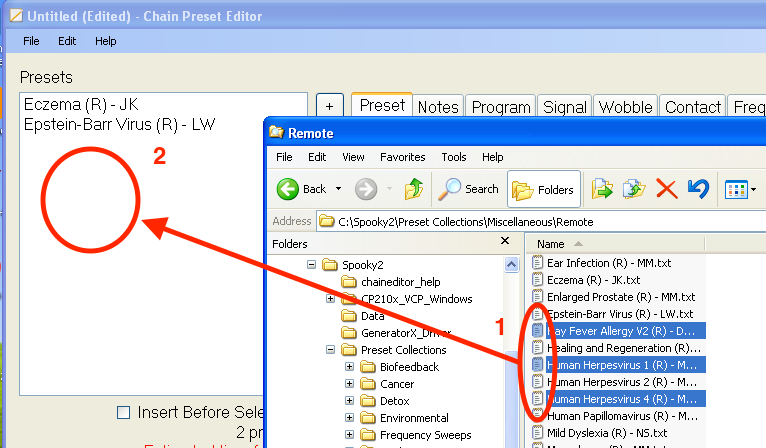The height and width of the screenshot is (448, 766).
Task: Click the Forward arrow icon in Remote window
Action: click(x=366, y=189)
